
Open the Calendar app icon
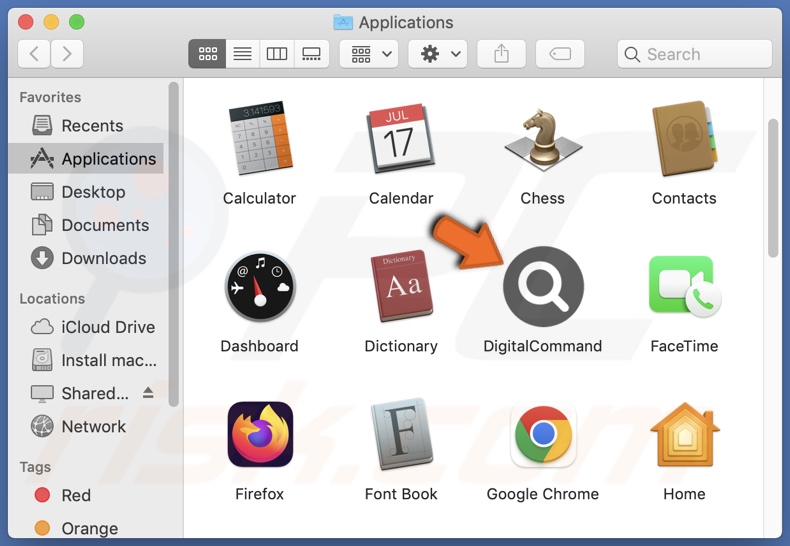[x=400, y=139]
